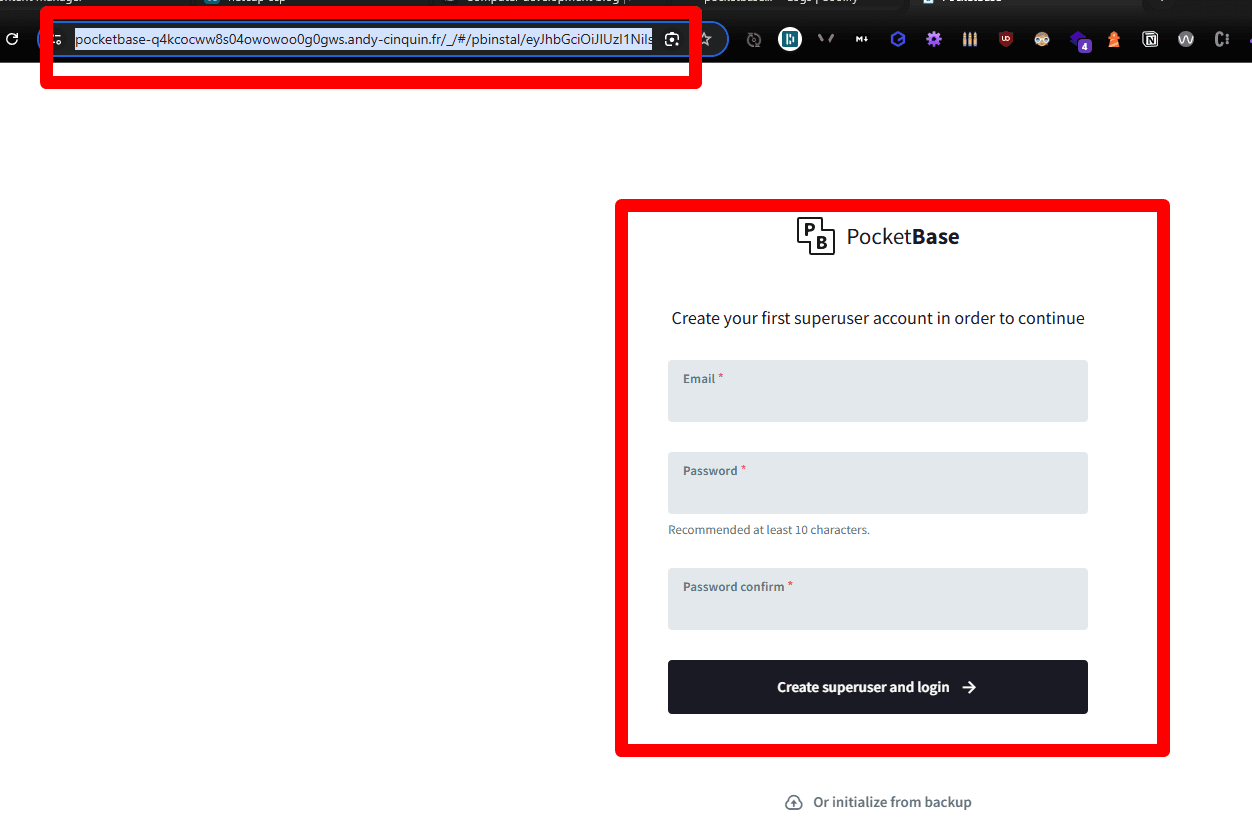Reload the page with the refresh icon
The width and height of the screenshot is (1252, 837).
point(12,40)
